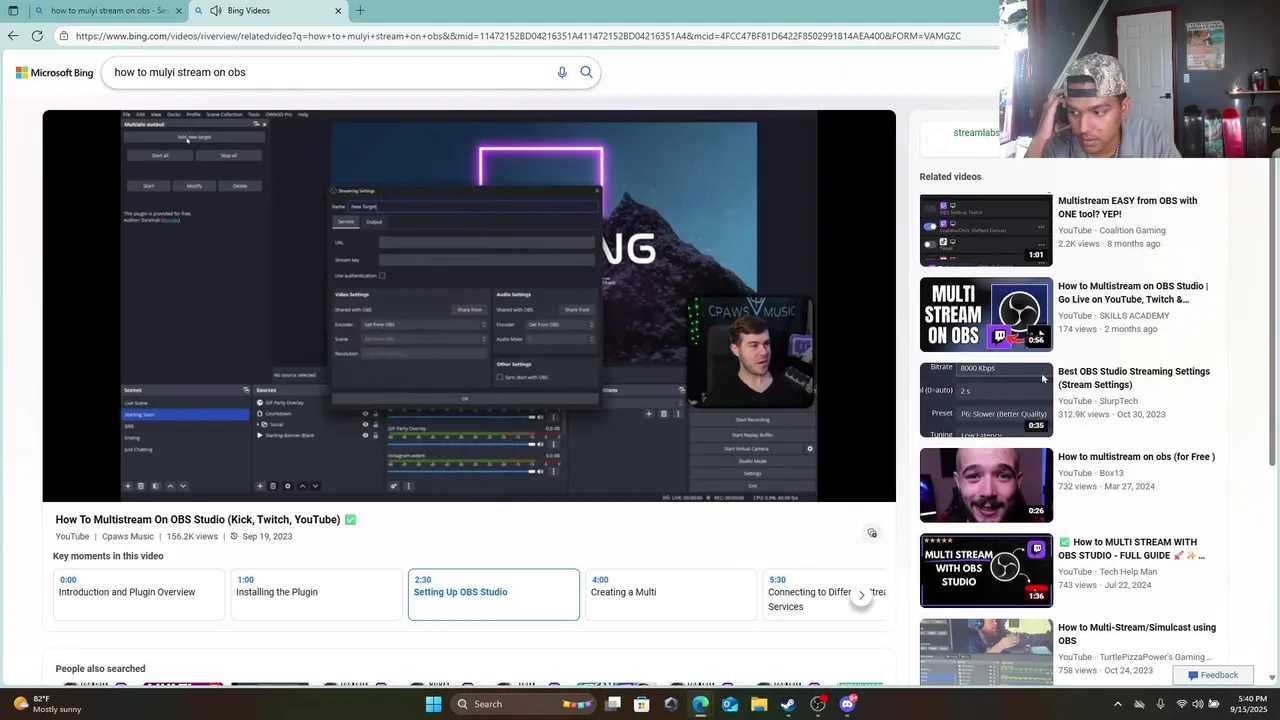
Task: Open the system tray microphone indicator
Action: pos(1160,704)
